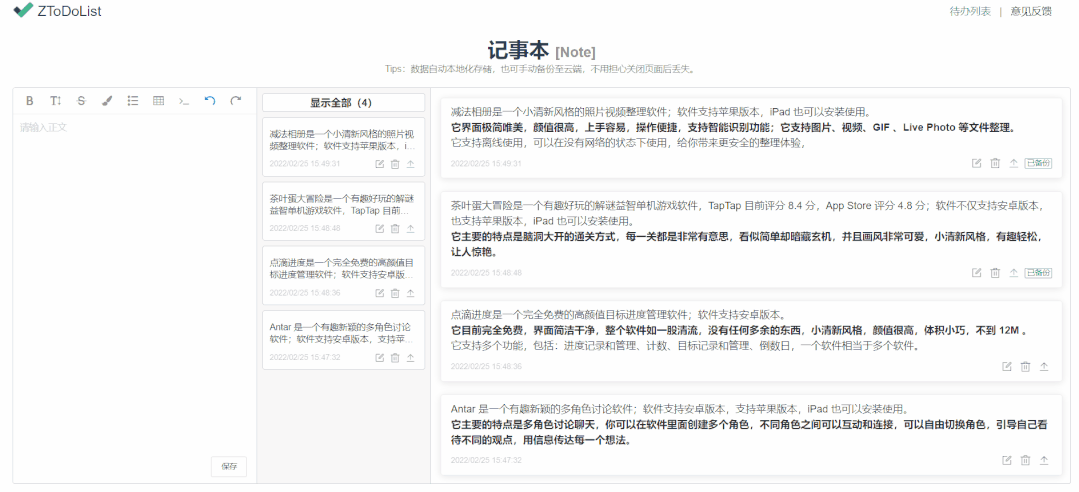Click timestamp 2022/02/25 15:49:31 in full card
Screen dimensions: 1079x492
click(x=486, y=164)
